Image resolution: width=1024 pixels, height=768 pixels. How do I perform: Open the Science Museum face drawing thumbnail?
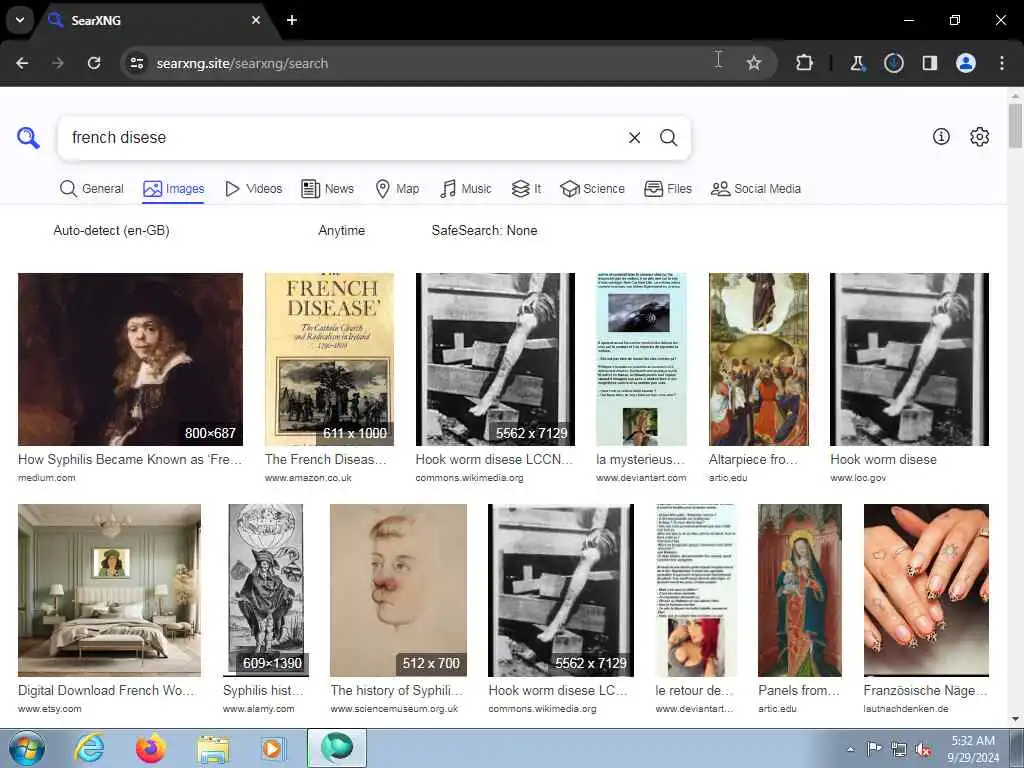tap(398, 590)
